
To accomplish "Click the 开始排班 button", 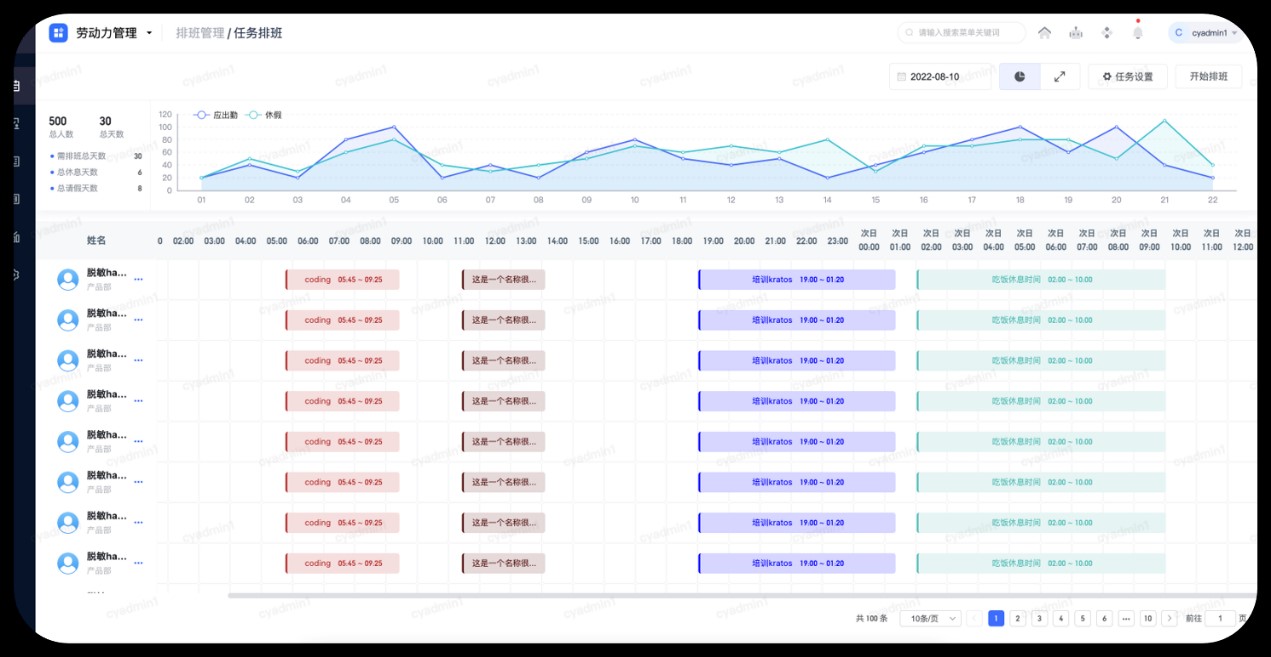I will pos(1208,77).
